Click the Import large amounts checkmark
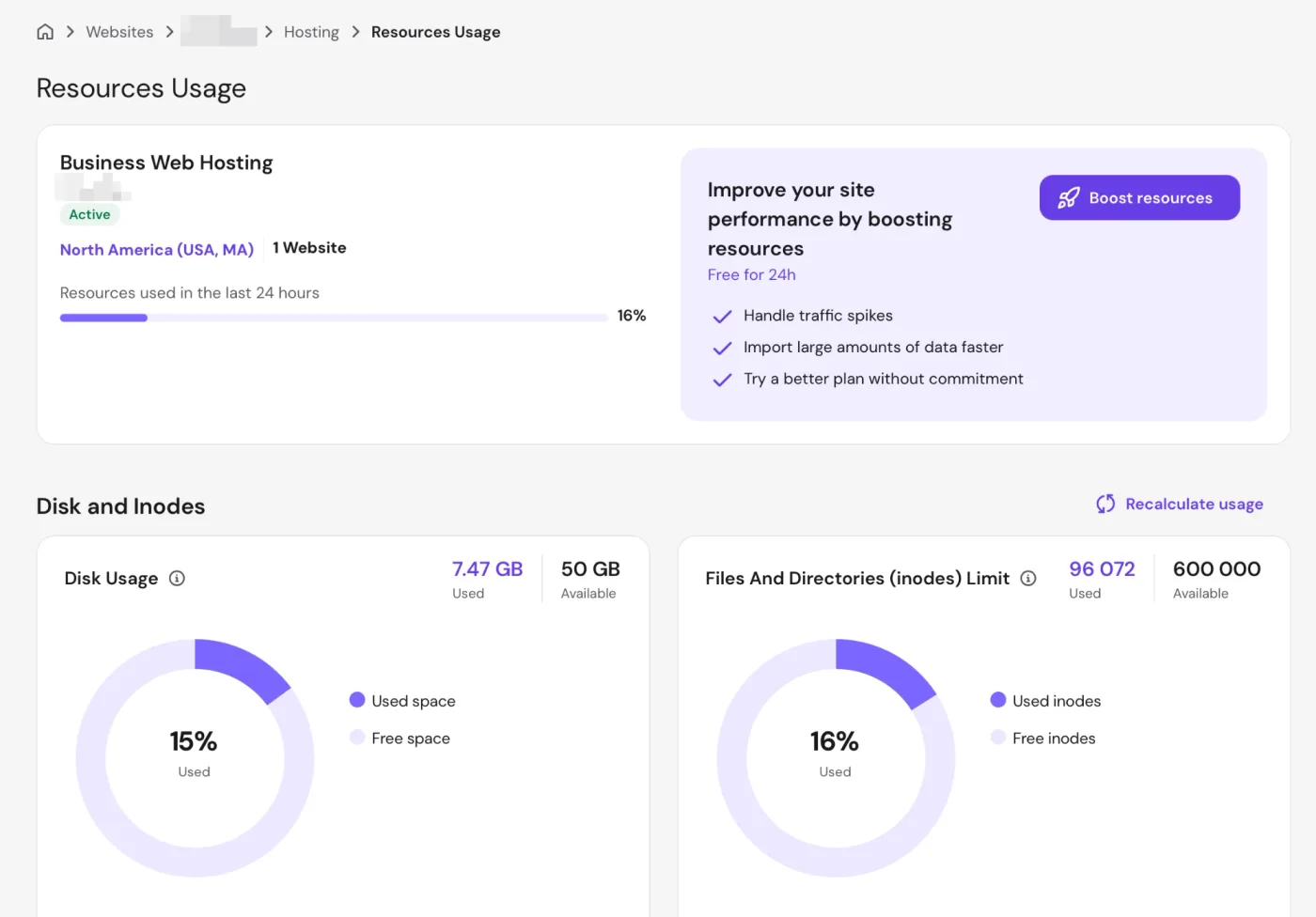The image size is (1316, 917). (x=722, y=349)
